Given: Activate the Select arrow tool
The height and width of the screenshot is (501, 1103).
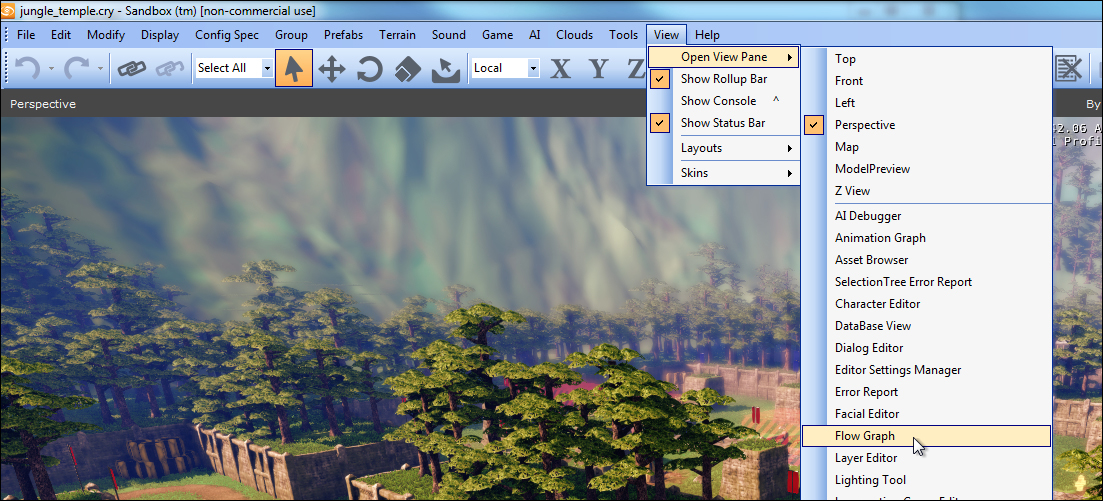Looking at the screenshot, I should click(x=293, y=68).
